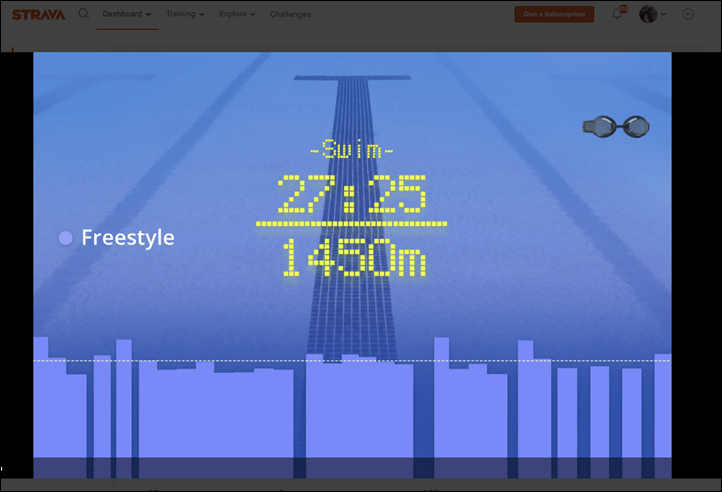
Task: Open the Dashboard dropdown menu
Action: 127,14
